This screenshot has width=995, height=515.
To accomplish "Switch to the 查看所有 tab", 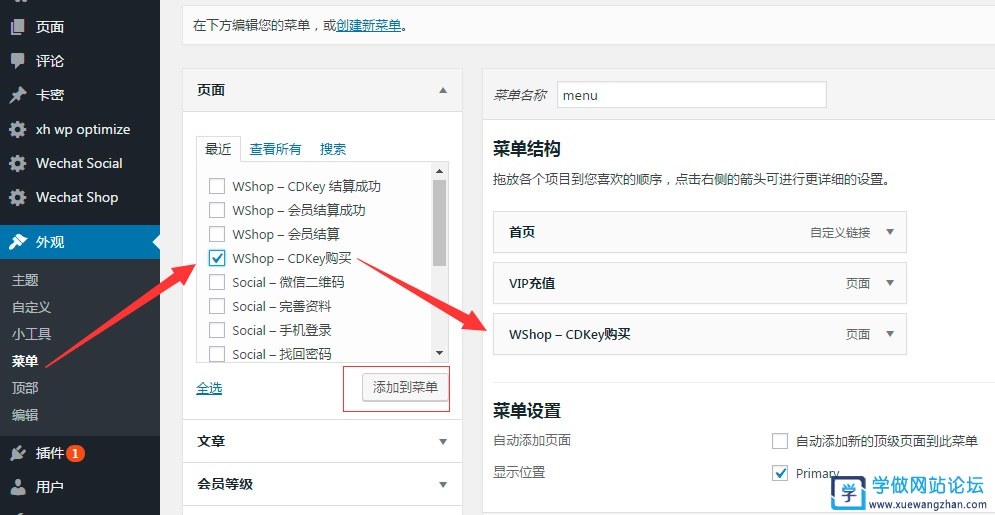I will 275,149.
